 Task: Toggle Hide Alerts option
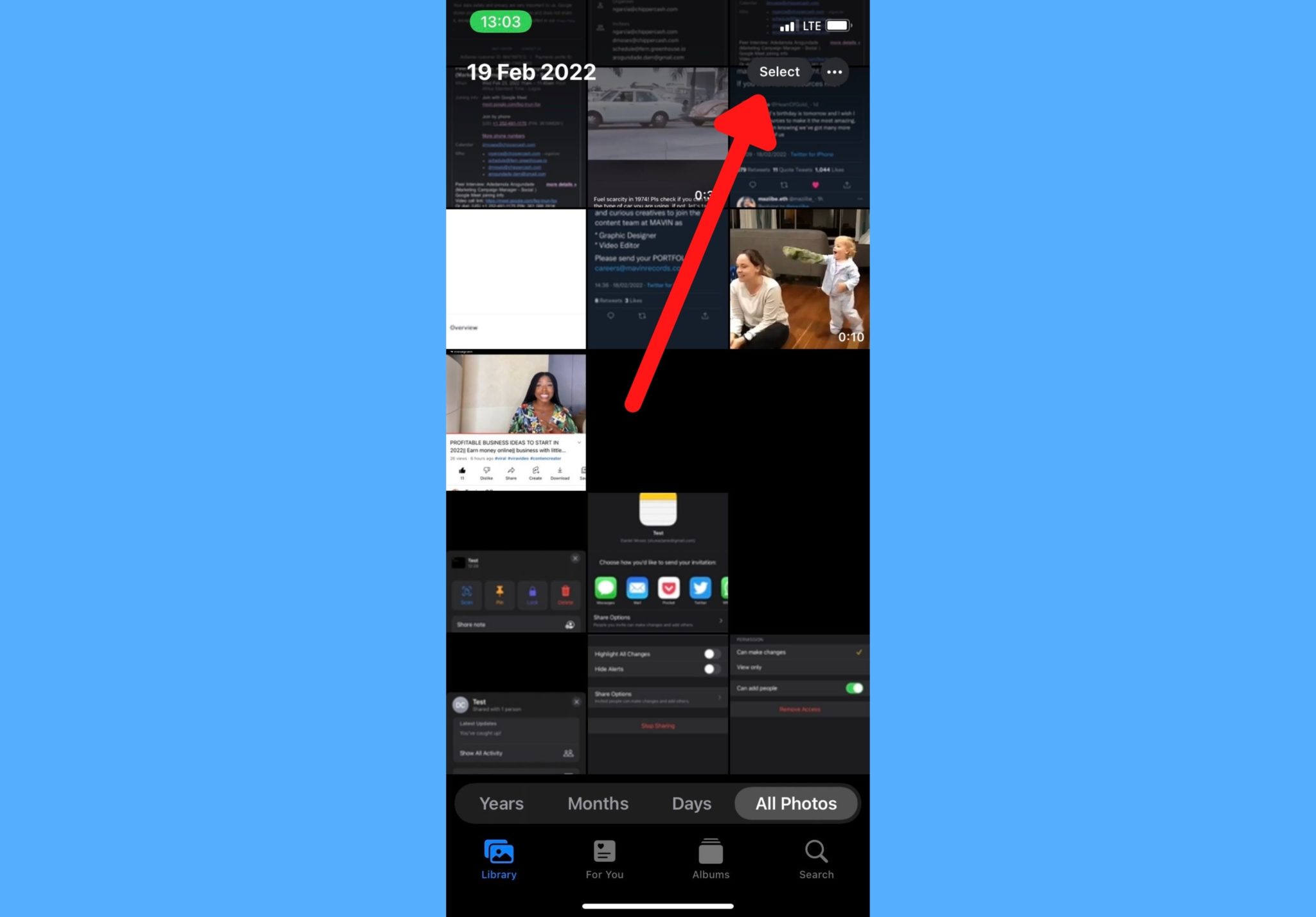pyautogui.click(x=710, y=668)
